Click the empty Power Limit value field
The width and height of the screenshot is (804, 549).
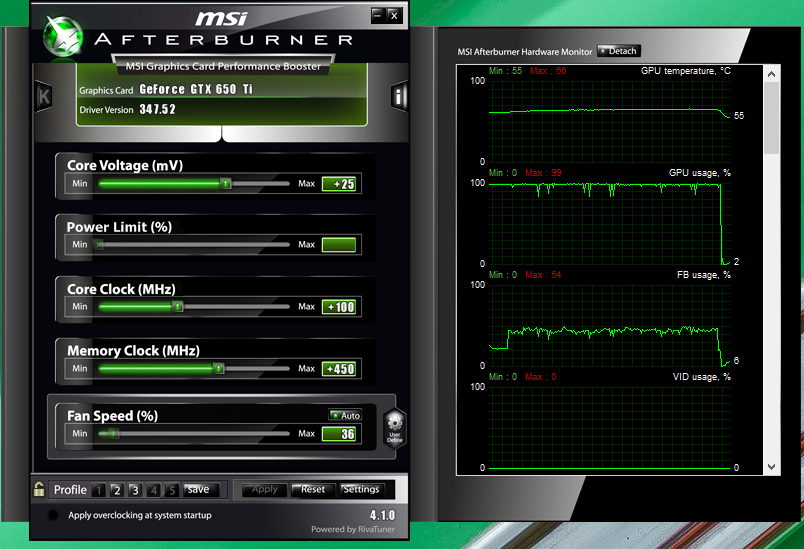pyautogui.click(x=339, y=245)
